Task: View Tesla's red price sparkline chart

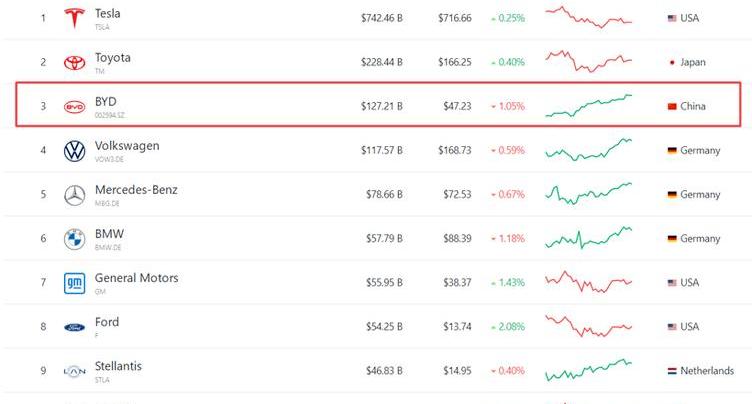Action: (588, 17)
